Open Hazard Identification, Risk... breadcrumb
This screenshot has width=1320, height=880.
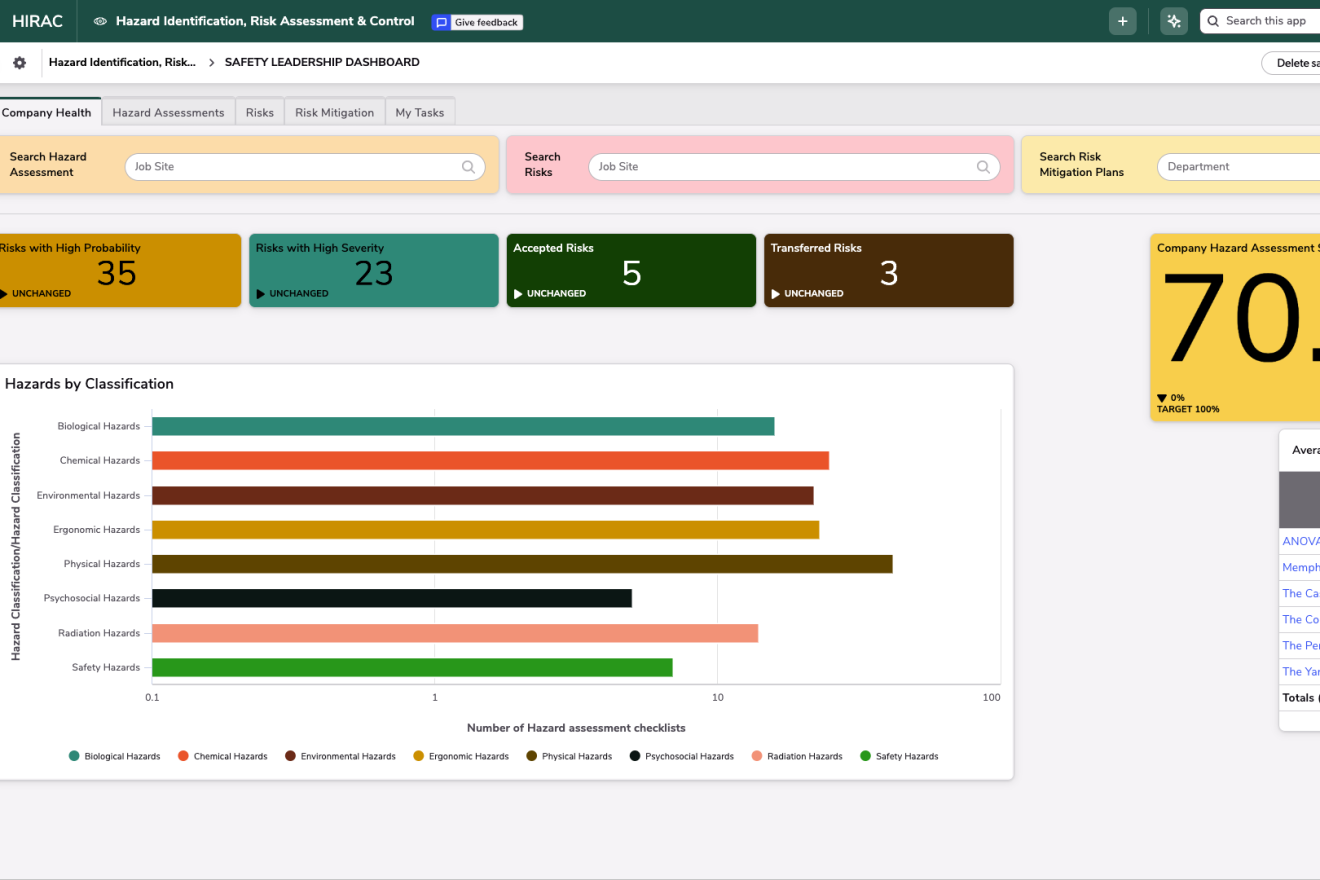pyautogui.click(x=122, y=62)
